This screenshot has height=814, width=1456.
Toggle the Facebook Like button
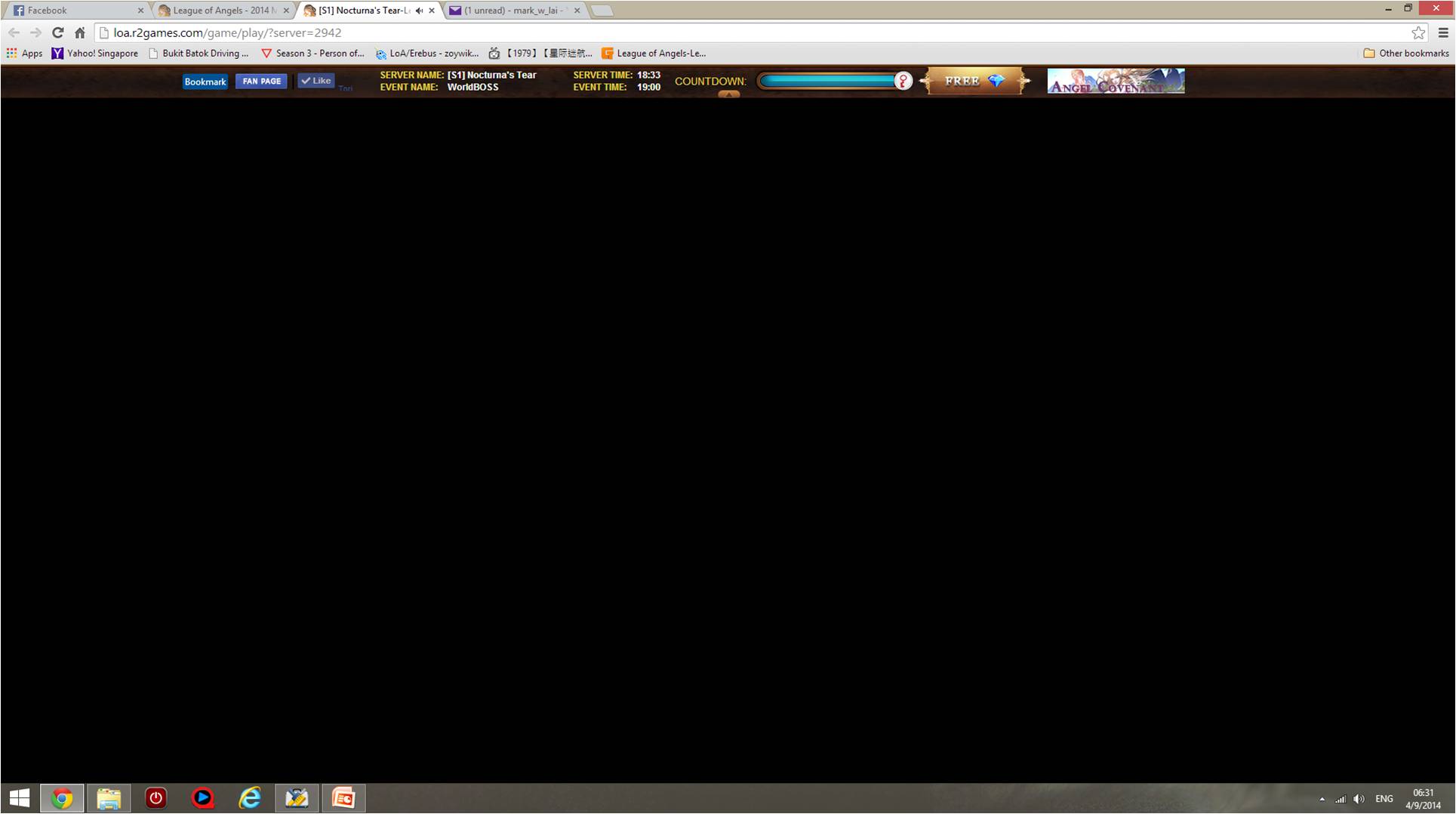316,81
